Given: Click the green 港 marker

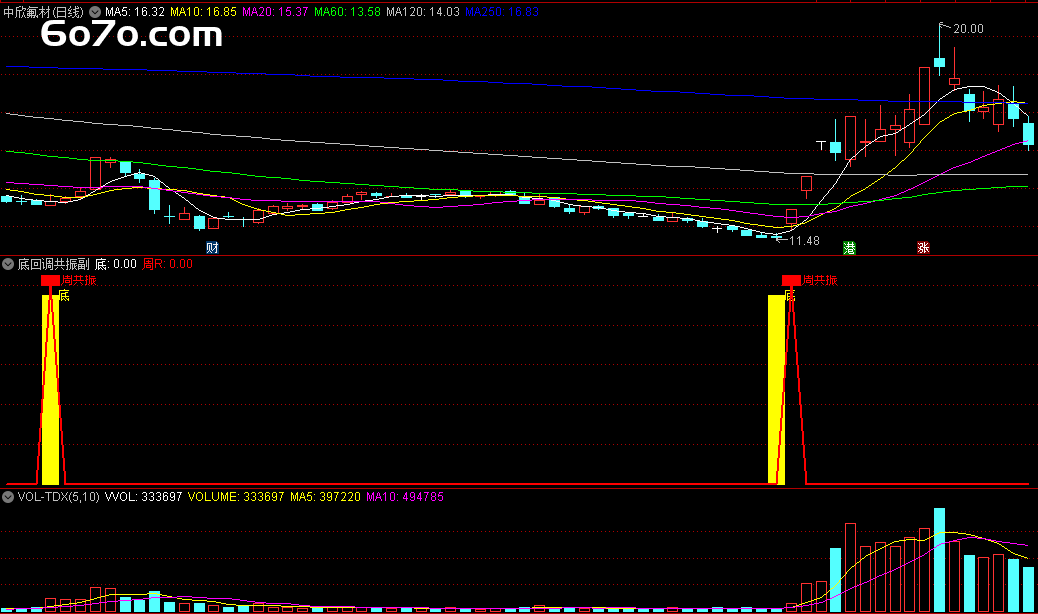Looking at the screenshot, I should (849, 247).
